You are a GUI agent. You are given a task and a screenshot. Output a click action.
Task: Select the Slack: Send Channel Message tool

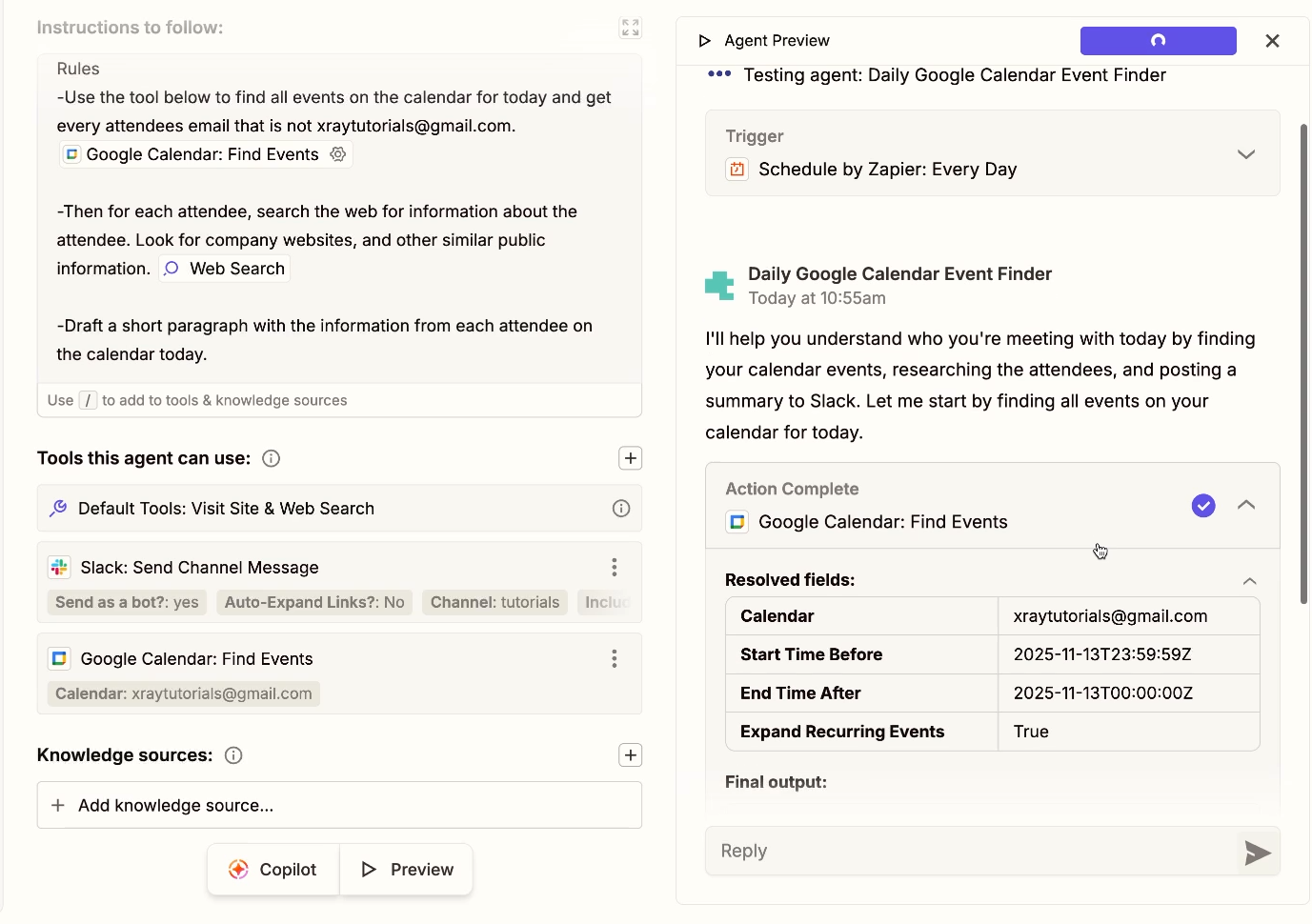pos(339,582)
